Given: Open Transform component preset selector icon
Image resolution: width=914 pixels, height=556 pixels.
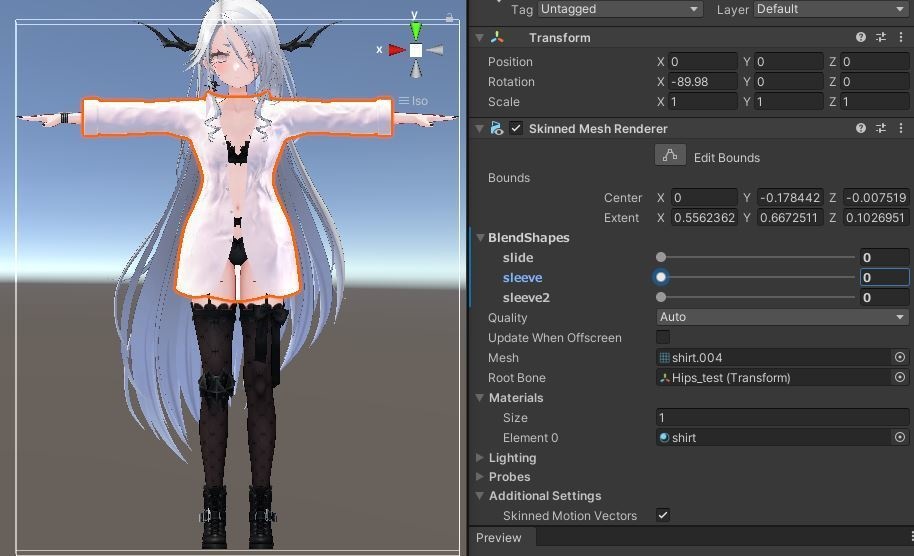Looking at the screenshot, I should (x=881, y=37).
